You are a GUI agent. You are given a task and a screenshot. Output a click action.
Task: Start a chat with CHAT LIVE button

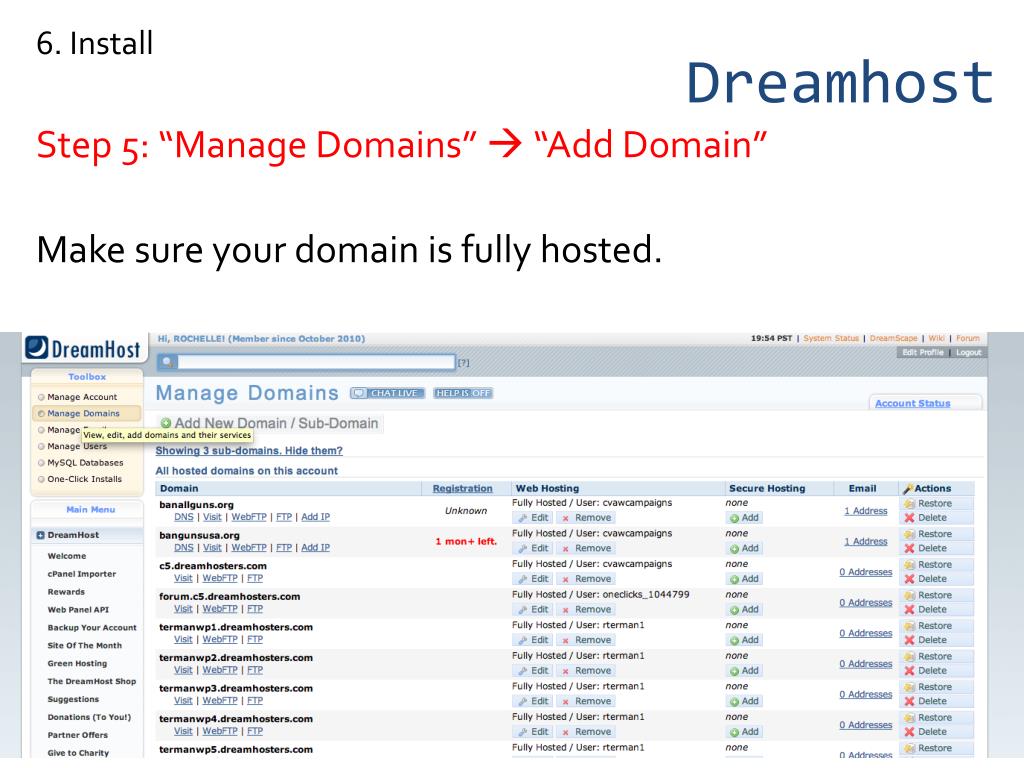[x=388, y=393]
